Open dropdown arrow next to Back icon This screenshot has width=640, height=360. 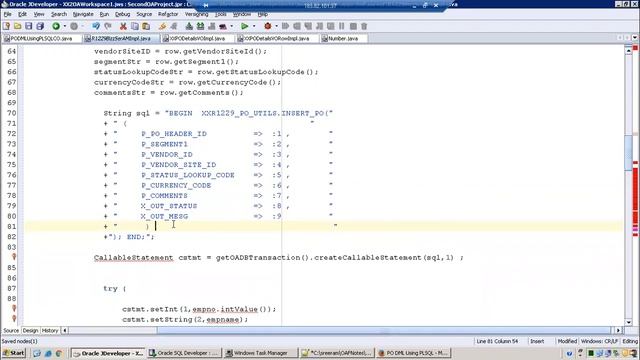tap(64, 26)
